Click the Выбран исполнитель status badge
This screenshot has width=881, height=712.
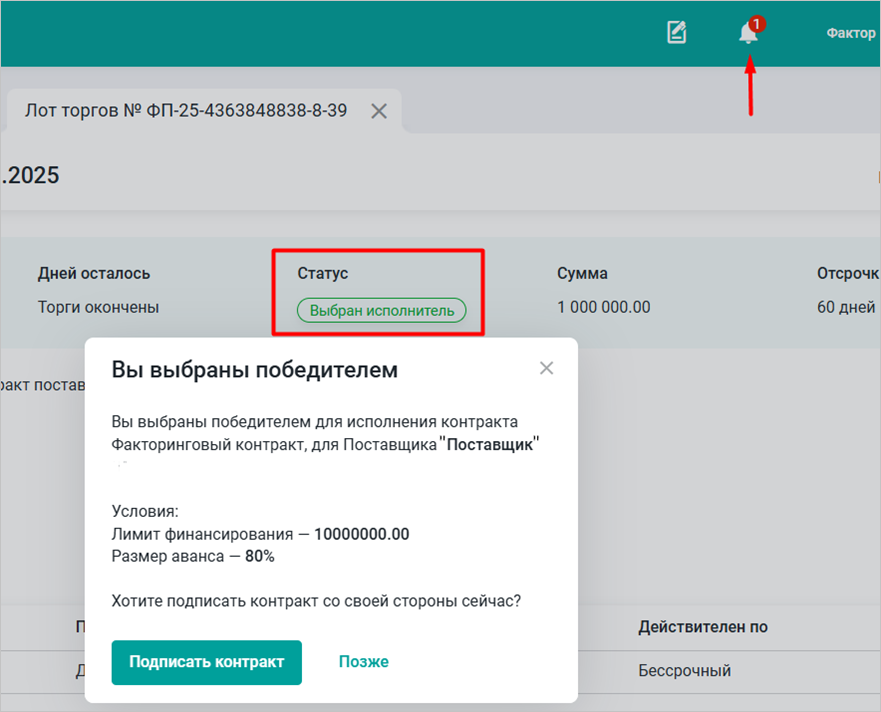(382, 311)
